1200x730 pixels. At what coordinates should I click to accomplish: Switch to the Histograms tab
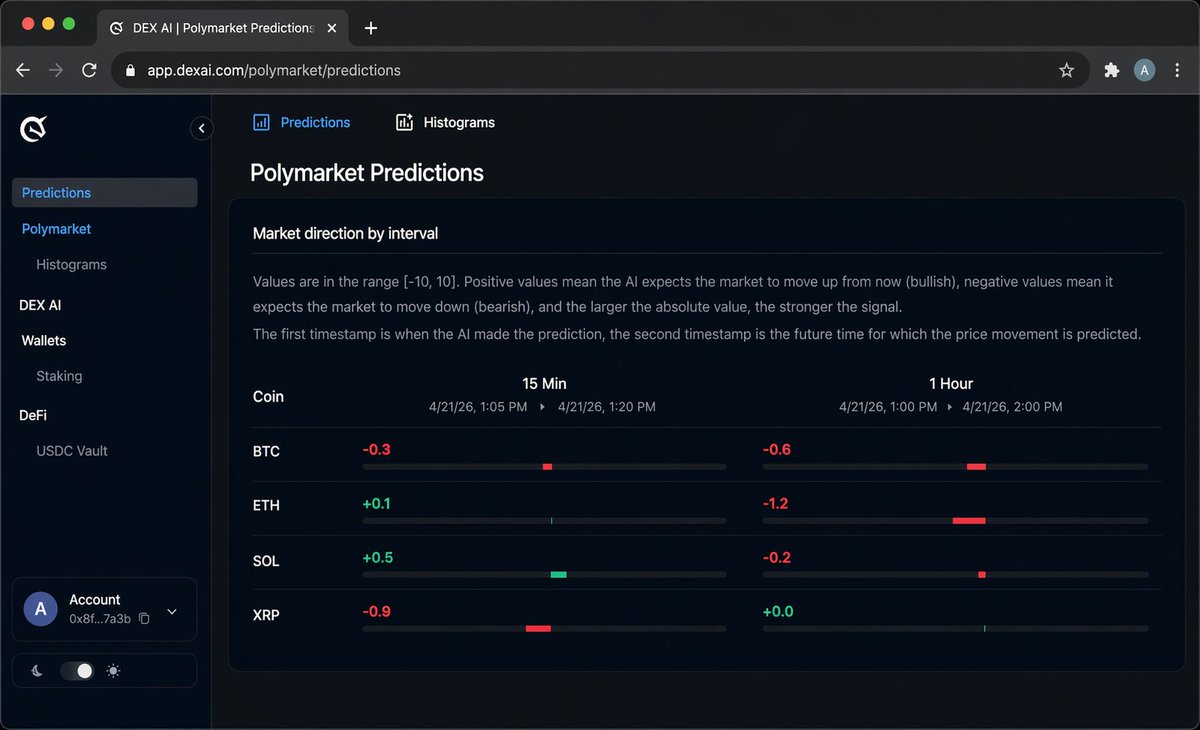click(x=445, y=122)
